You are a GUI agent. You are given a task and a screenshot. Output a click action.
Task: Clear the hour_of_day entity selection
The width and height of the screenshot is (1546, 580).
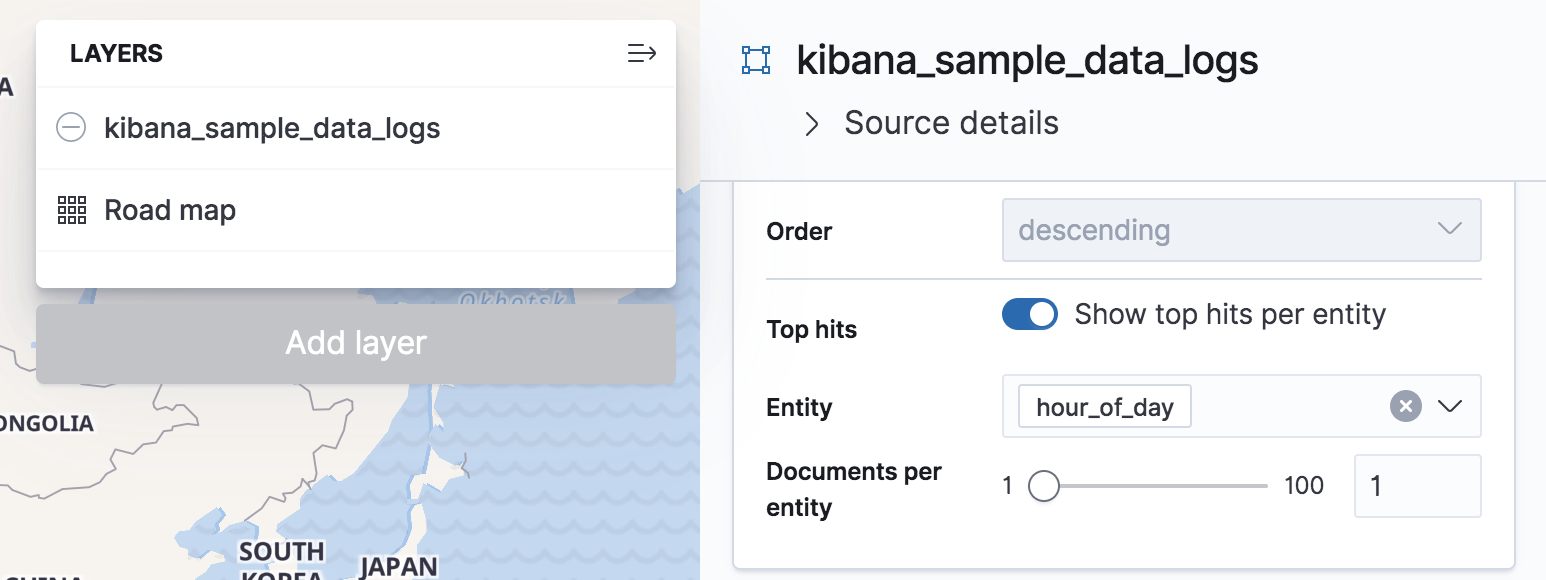(1405, 406)
